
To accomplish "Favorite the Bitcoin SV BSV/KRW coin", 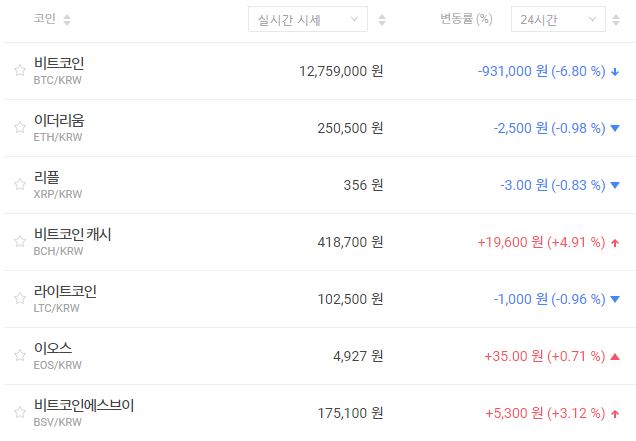I will tap(19, 413).
